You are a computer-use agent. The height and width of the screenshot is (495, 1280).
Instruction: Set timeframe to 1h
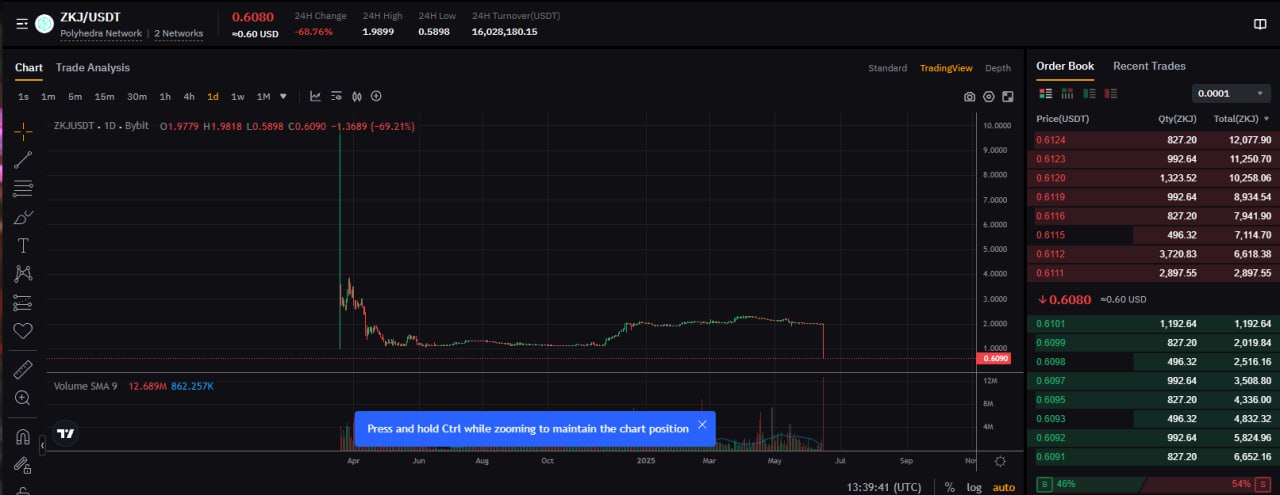(x=165, y=97)
